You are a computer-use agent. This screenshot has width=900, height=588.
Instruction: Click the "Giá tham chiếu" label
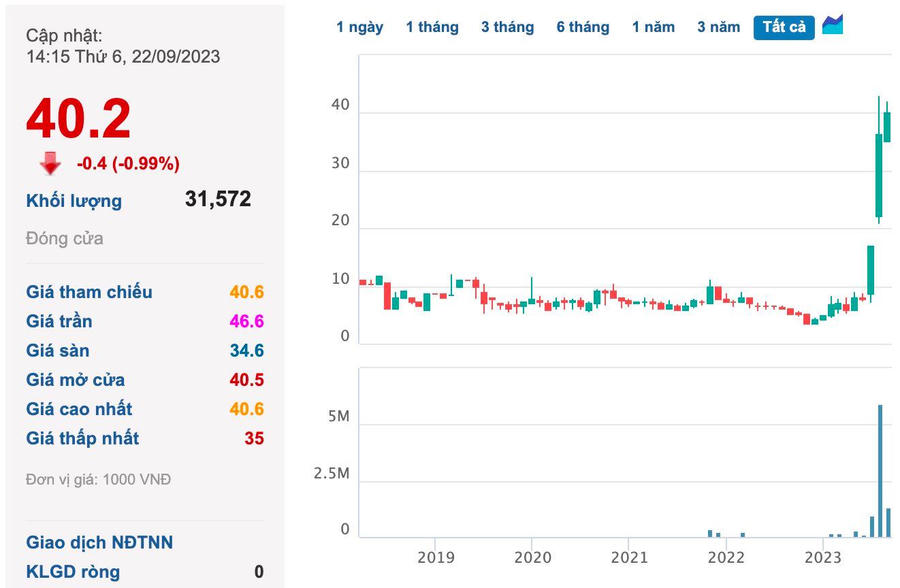coord(89,292)
